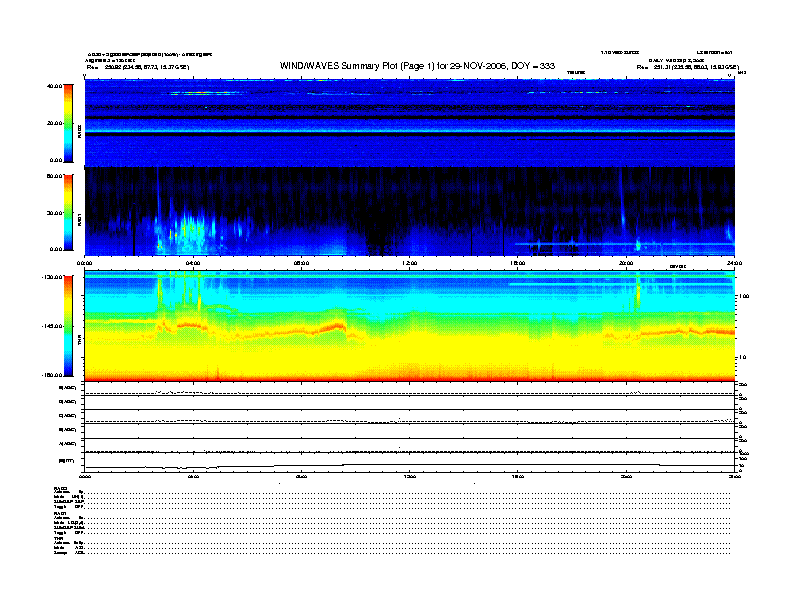
Task: Click the RAD2 color scale bar
Action: pos(68,123)
